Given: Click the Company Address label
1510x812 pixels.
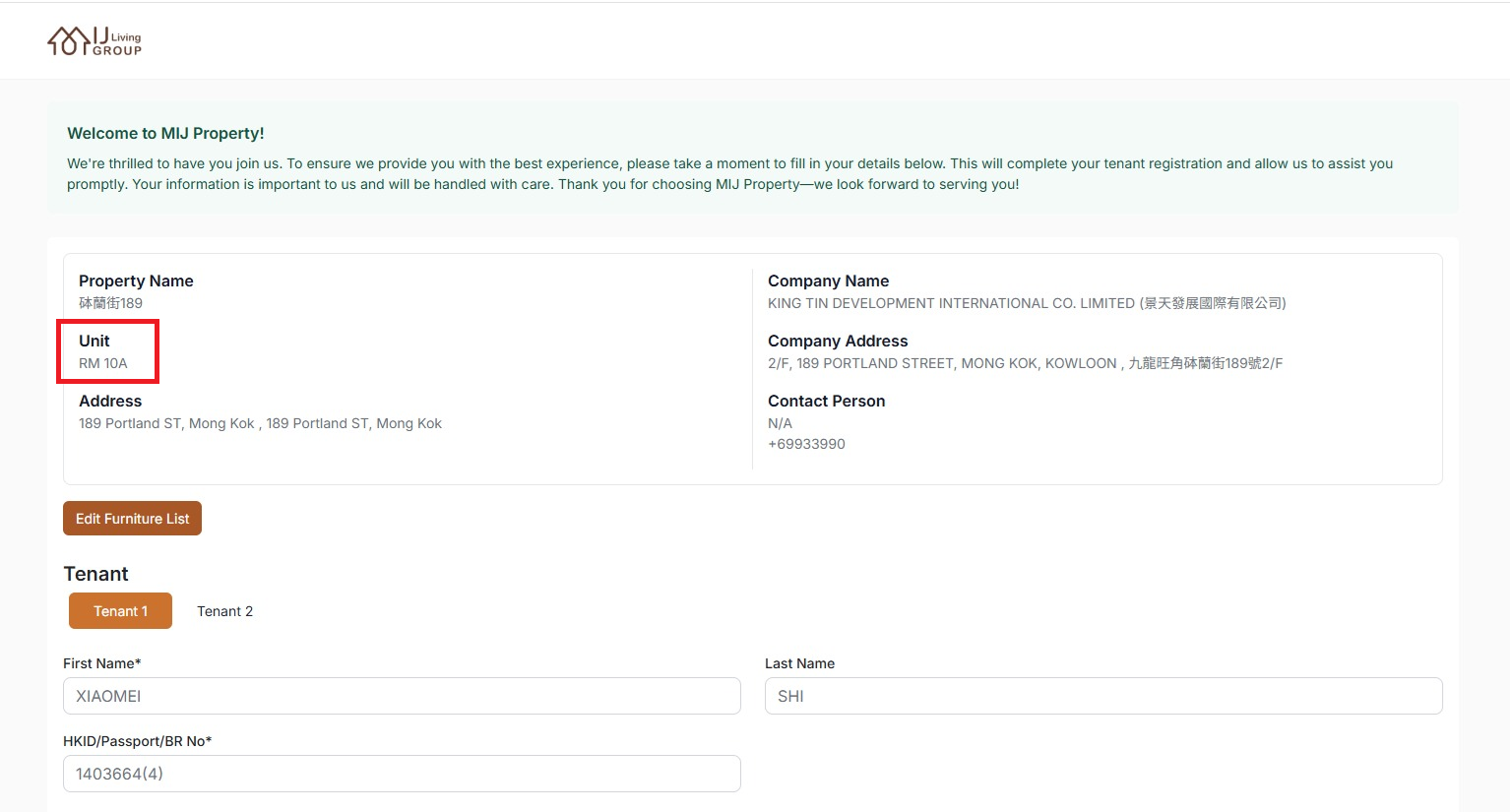Looking at the screenshot, I should (838, 341).
